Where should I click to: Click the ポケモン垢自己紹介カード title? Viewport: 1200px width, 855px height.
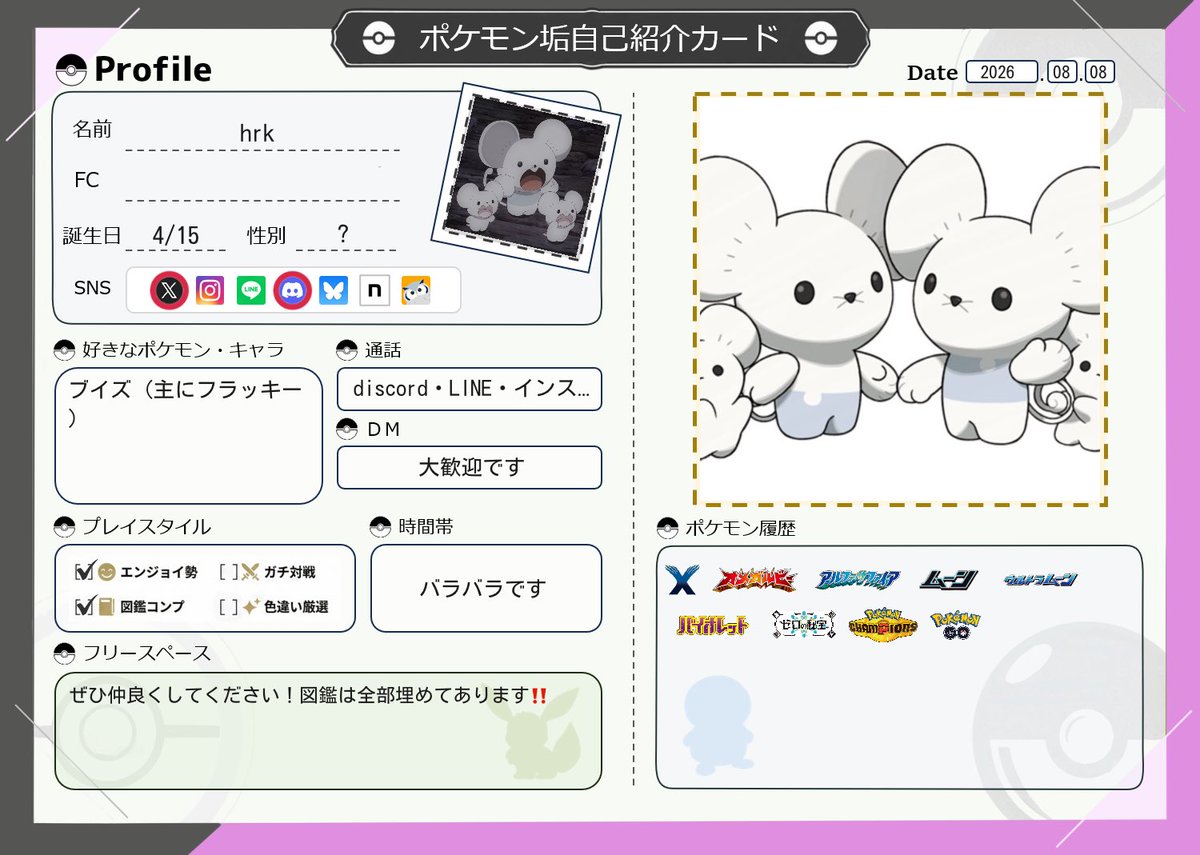[x=599, y=39]
